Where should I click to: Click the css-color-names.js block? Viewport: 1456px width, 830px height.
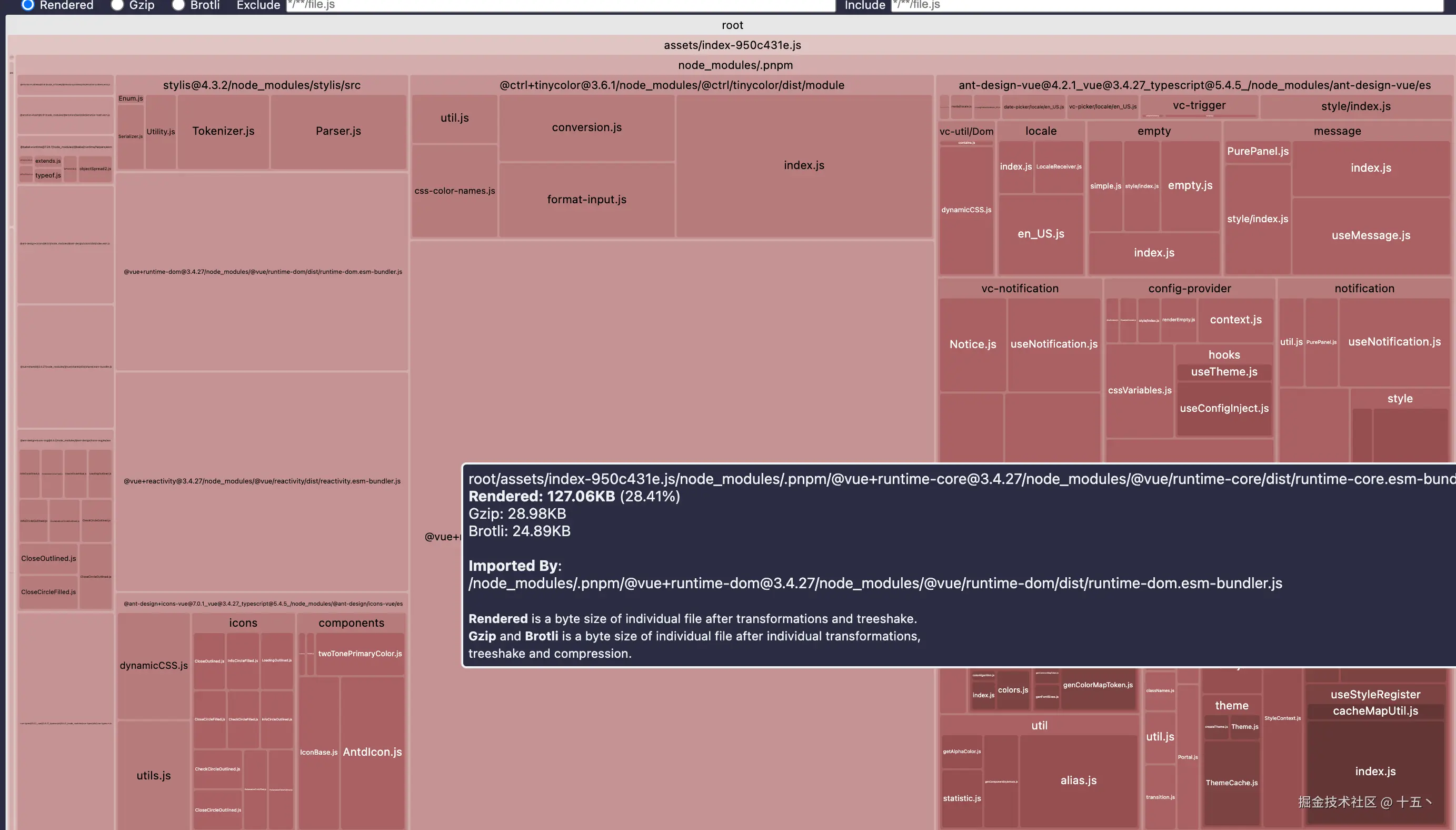[455, 191]
